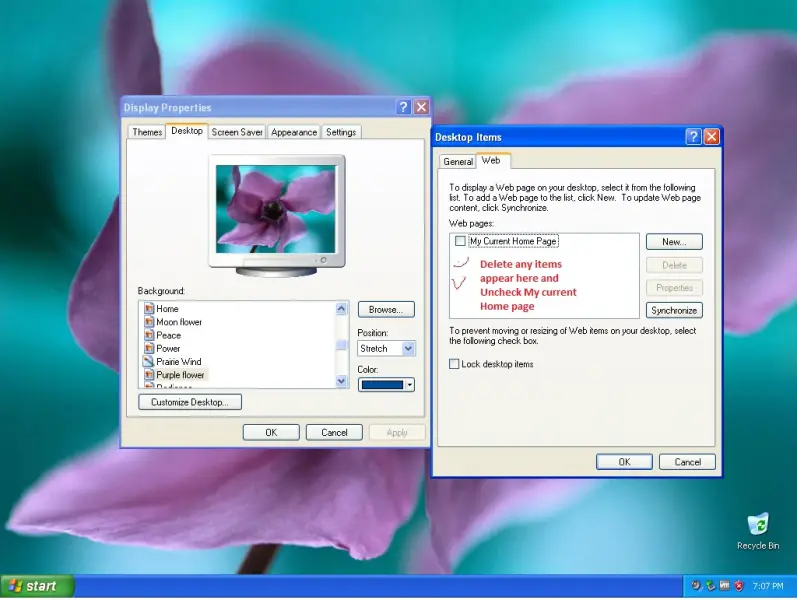Close the Desktop Items dialog
Screen dimensions: 797x600
click(712, 136)
